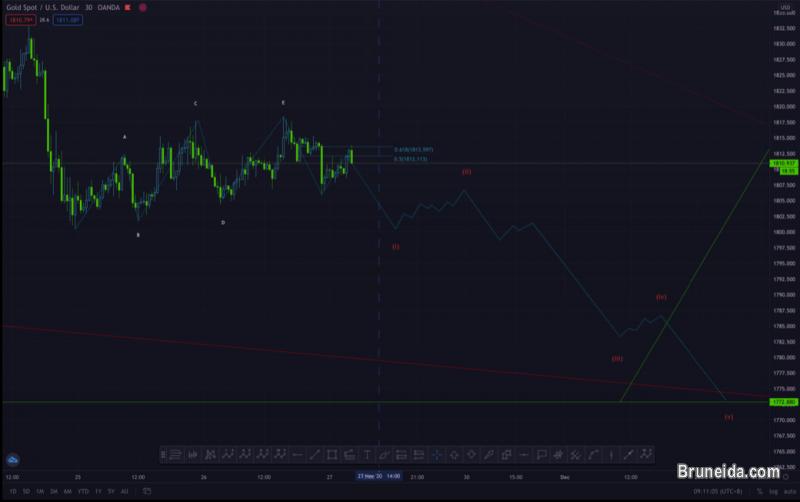The width and height of the screenshot is (800, 502).
Task: Grab the favorites toolbar drag handle
Action: pyautogui.click(x=164, y=455)
